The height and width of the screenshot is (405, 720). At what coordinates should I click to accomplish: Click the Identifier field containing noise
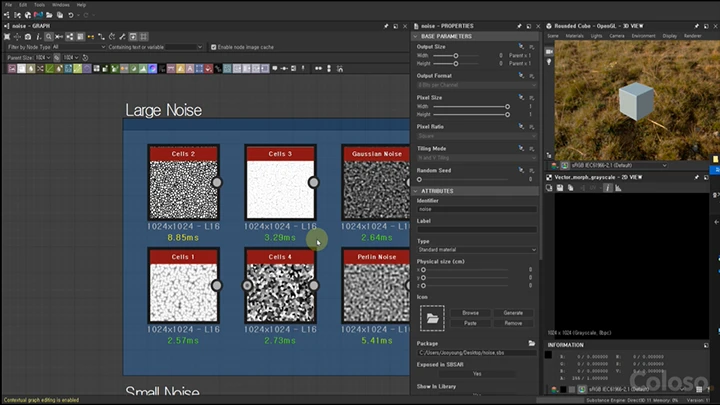click(477, 209)
